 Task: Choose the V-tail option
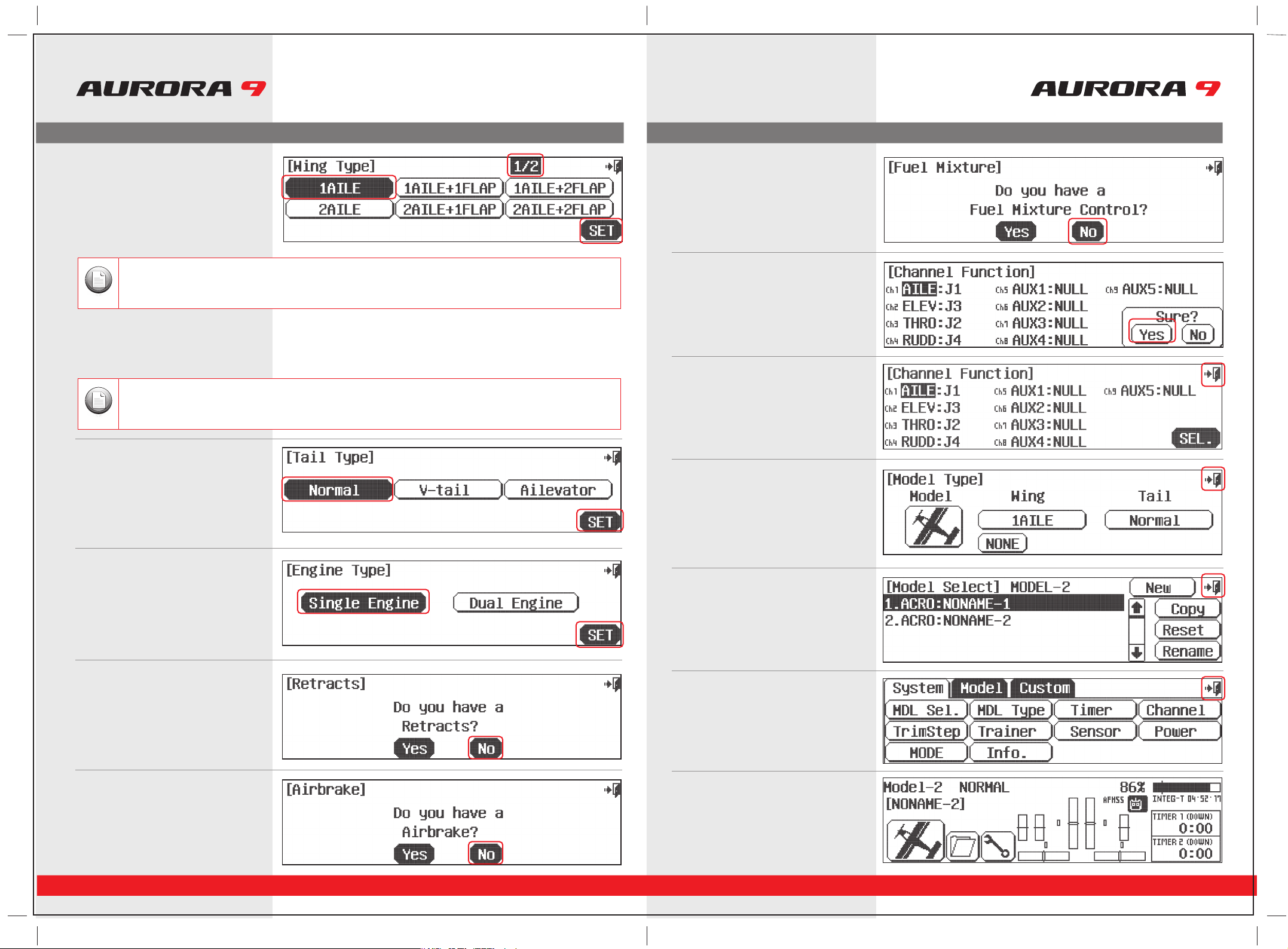pos(448,490)
